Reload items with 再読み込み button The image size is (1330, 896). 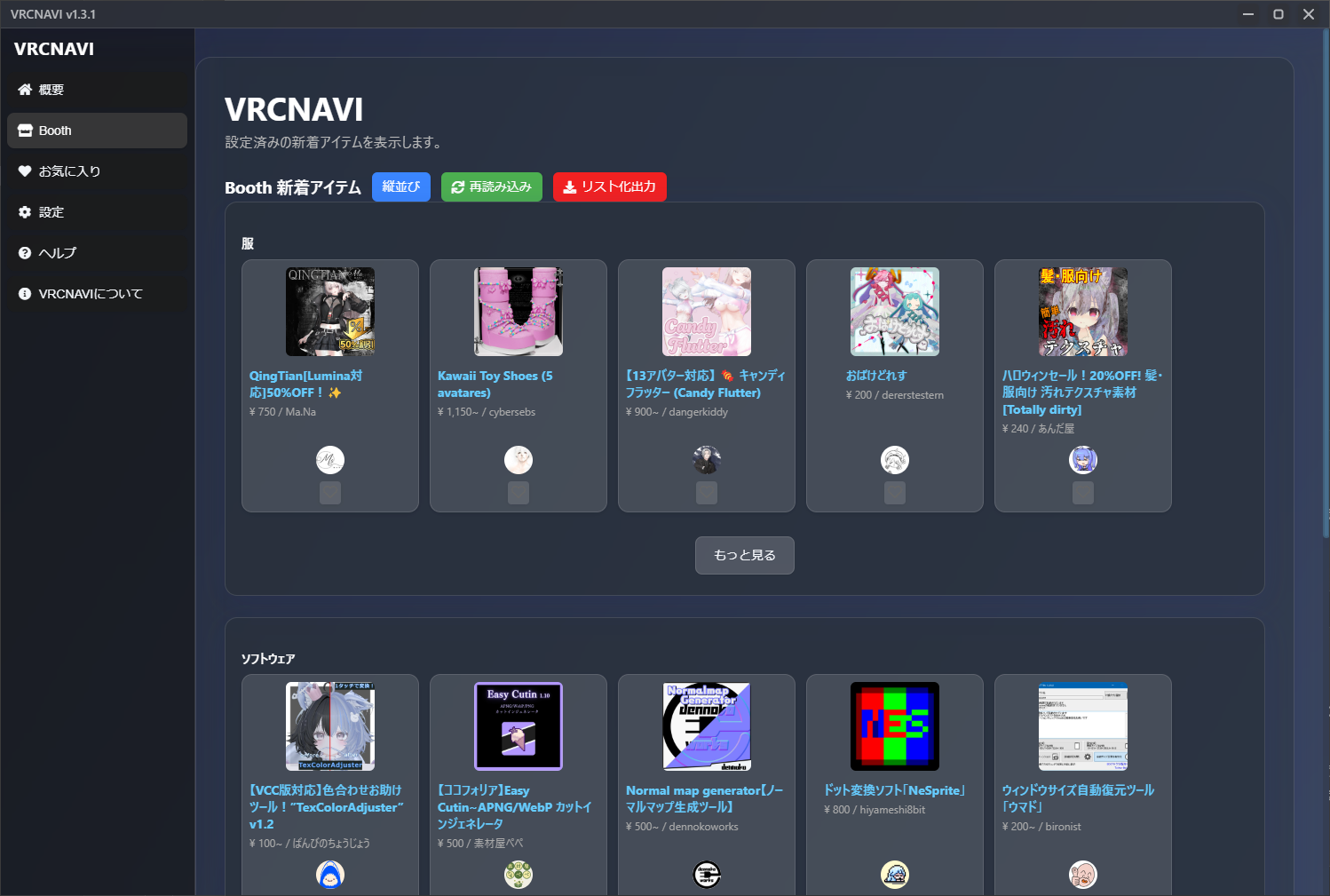click(492, 186)
